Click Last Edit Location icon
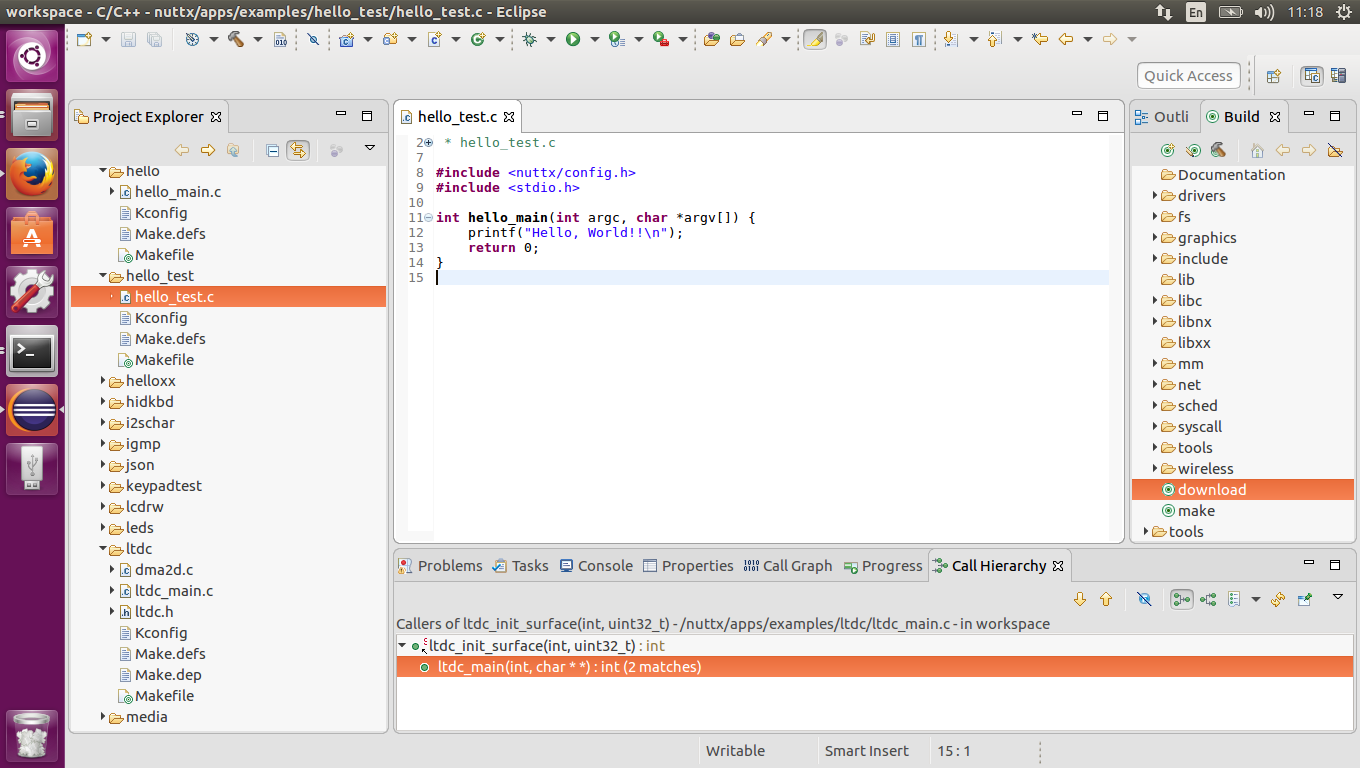Viewport: 1360px width, 768px height. pos(1040,39)
